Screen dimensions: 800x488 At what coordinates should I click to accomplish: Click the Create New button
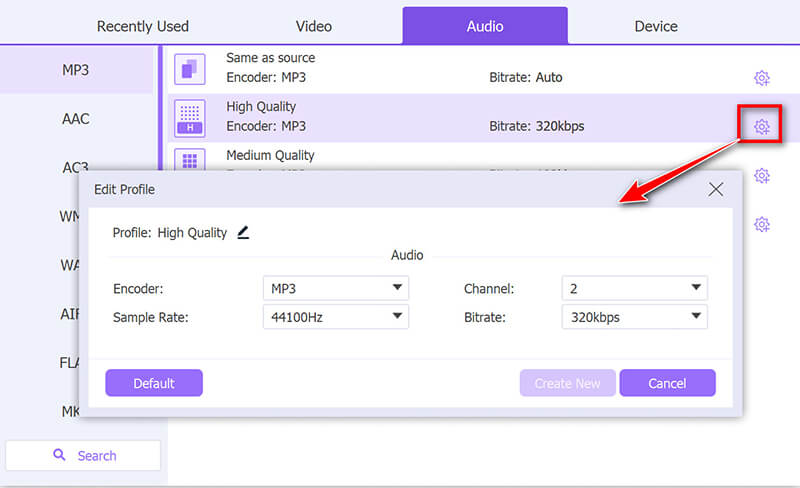pyautogui.click(x=567, y=383)
